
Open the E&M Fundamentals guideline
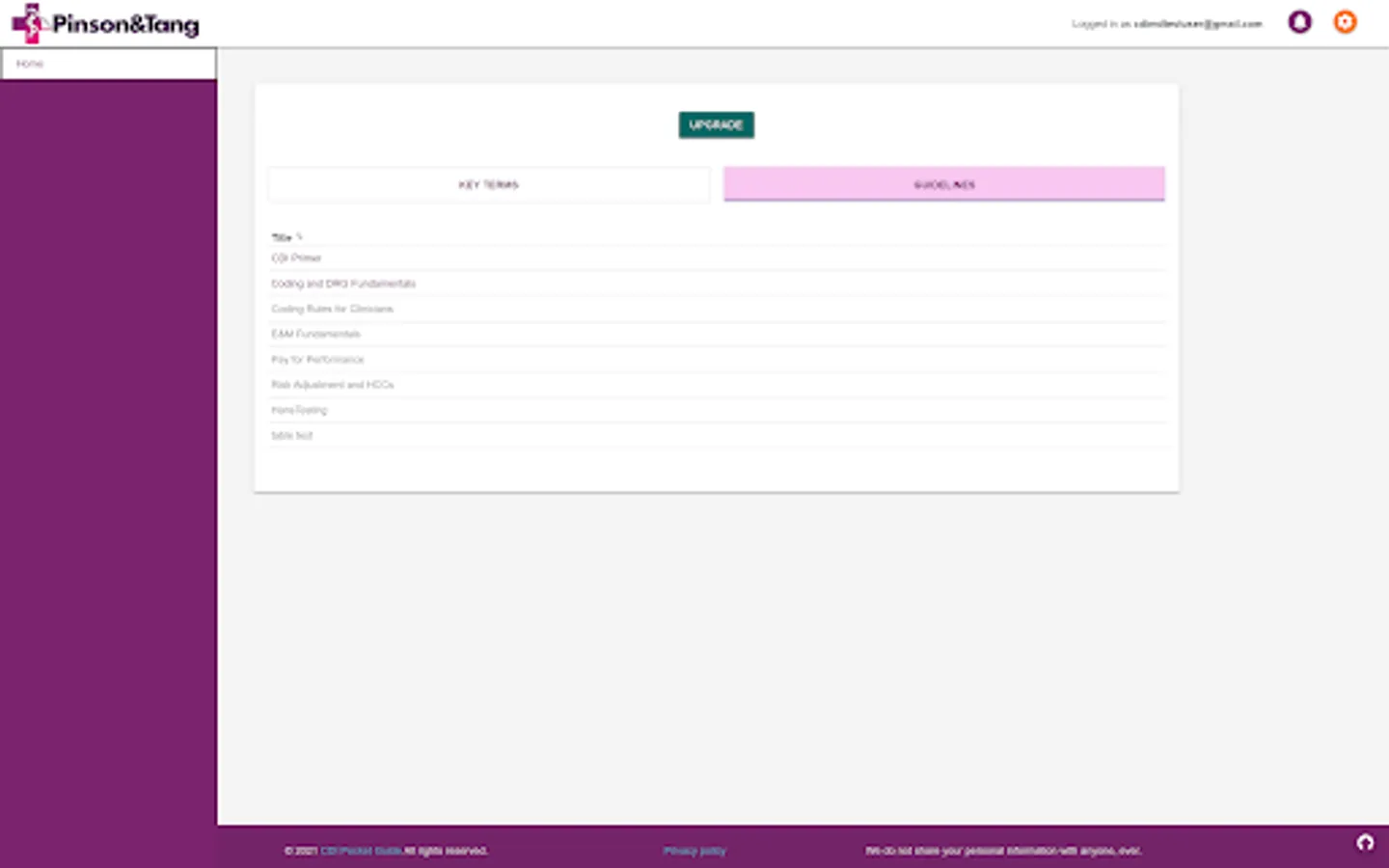[x=718, y=334]
